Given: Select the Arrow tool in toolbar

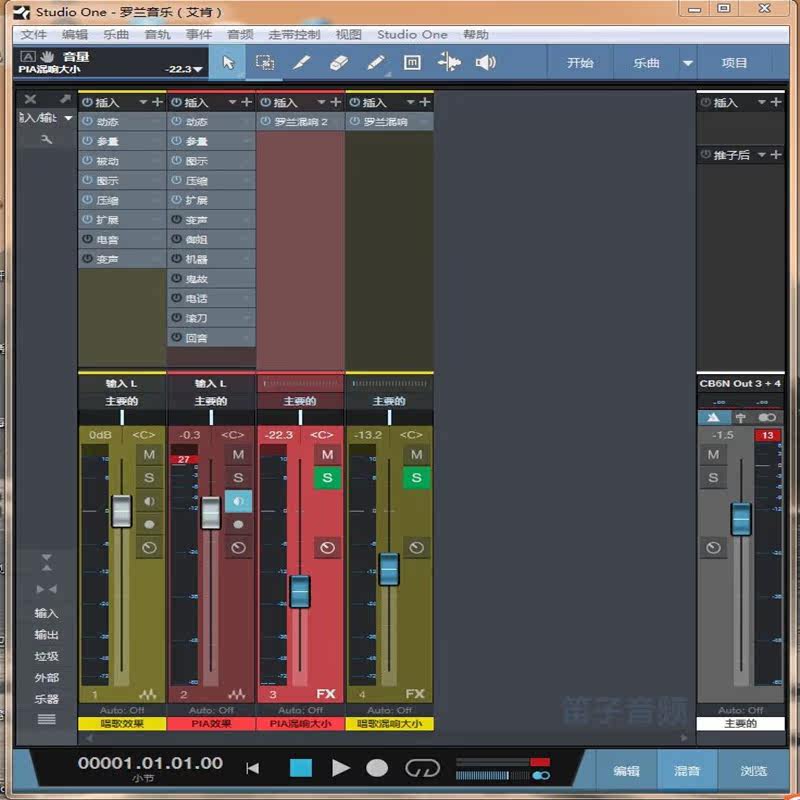Looking at the screenshot, I should 228,63.
